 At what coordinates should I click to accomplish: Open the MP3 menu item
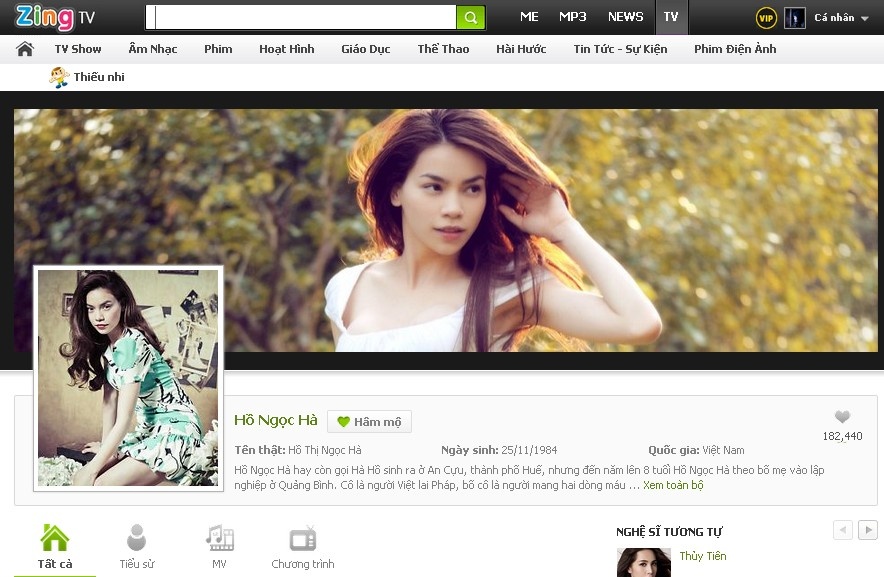[x=572, y=17]
